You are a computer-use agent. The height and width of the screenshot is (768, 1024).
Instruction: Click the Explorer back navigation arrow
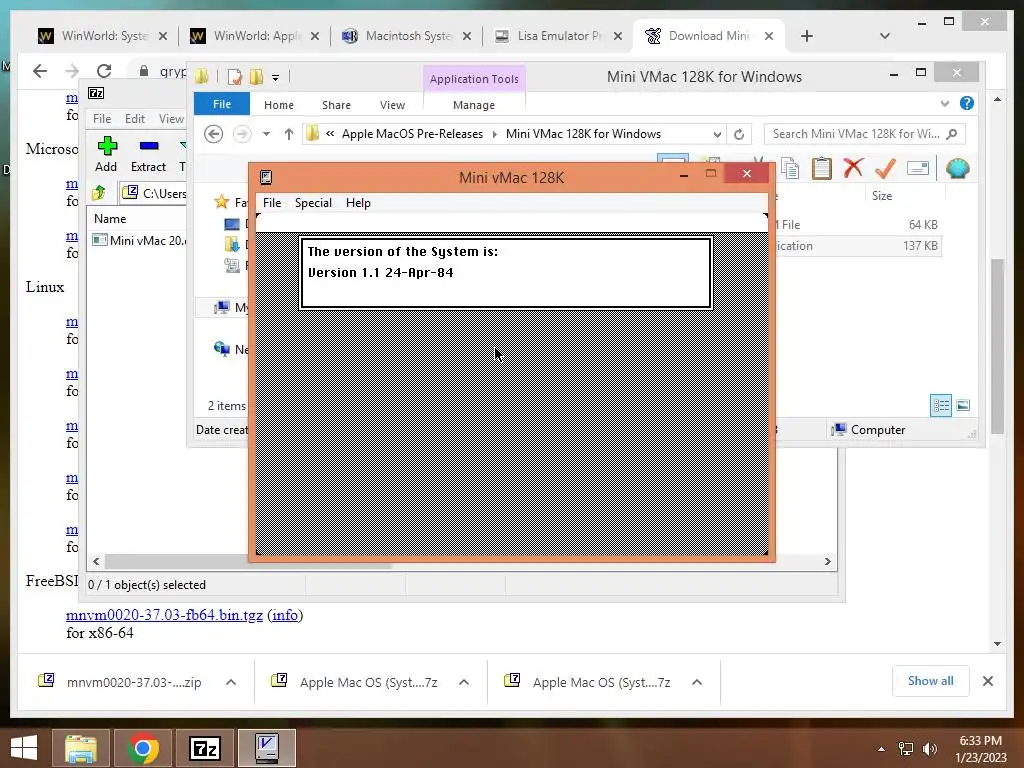point(213,134)
